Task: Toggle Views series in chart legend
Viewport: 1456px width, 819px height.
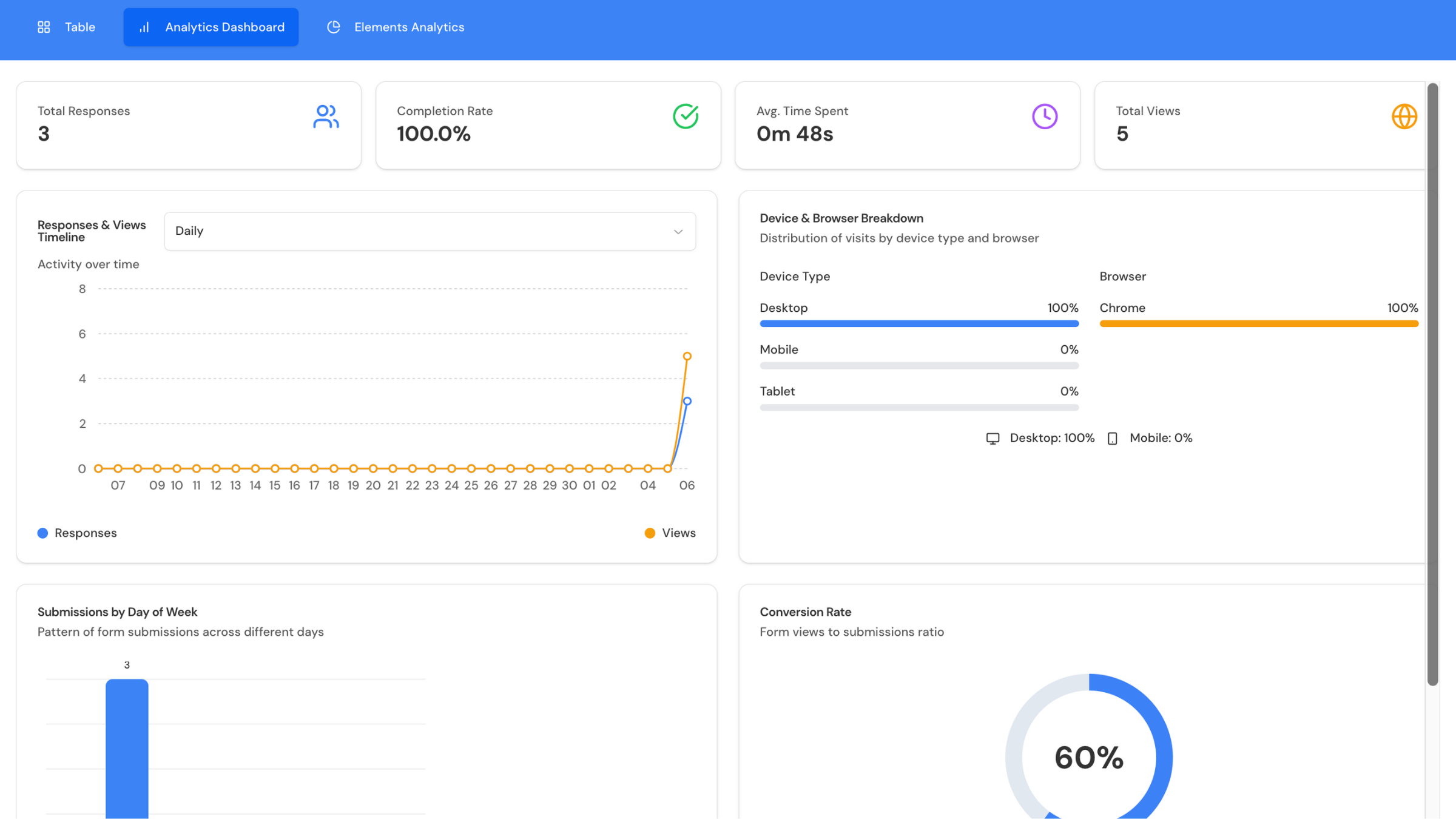Action: click(x=670, y=533)
